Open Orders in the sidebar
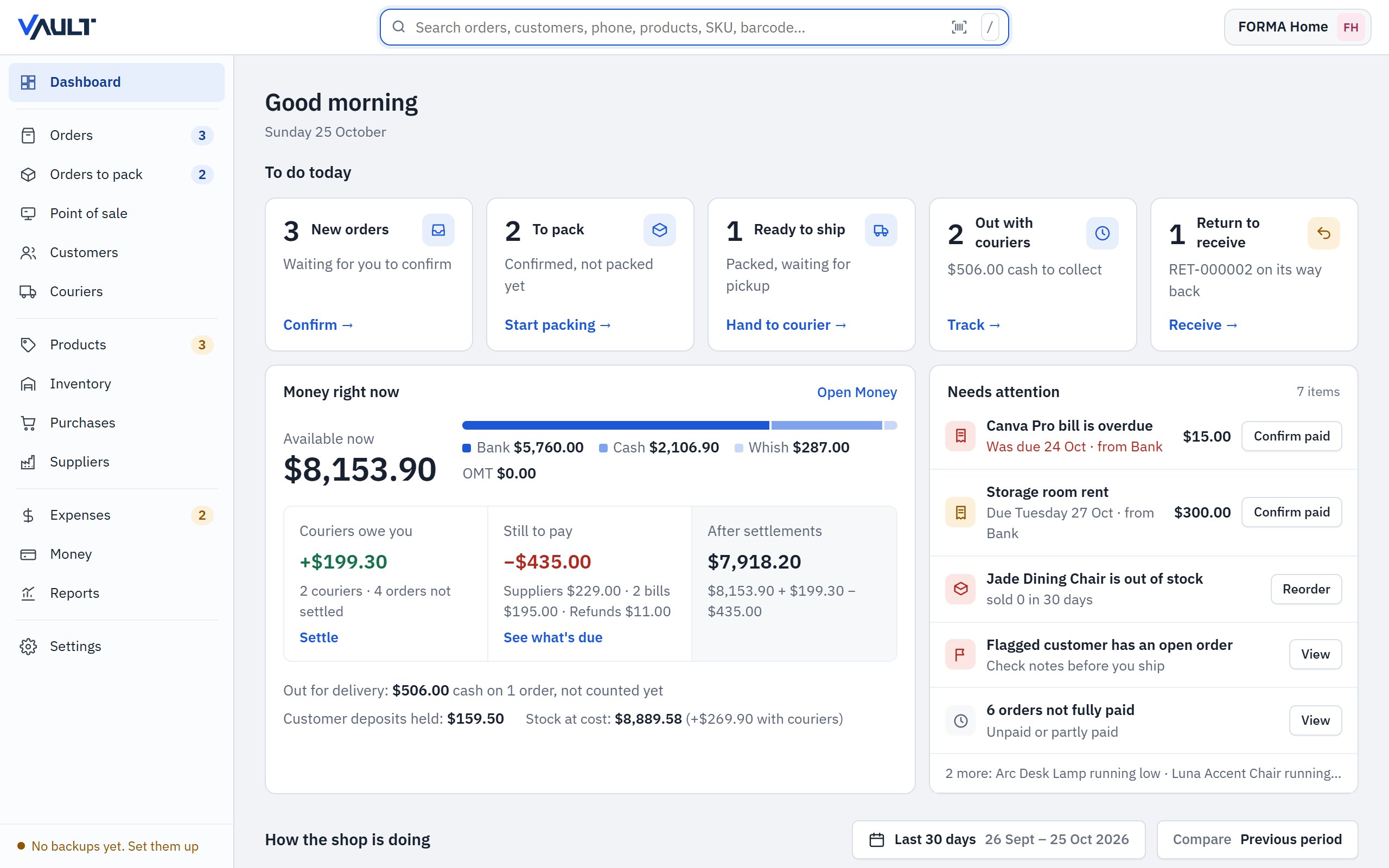 (x=117, y=136)
